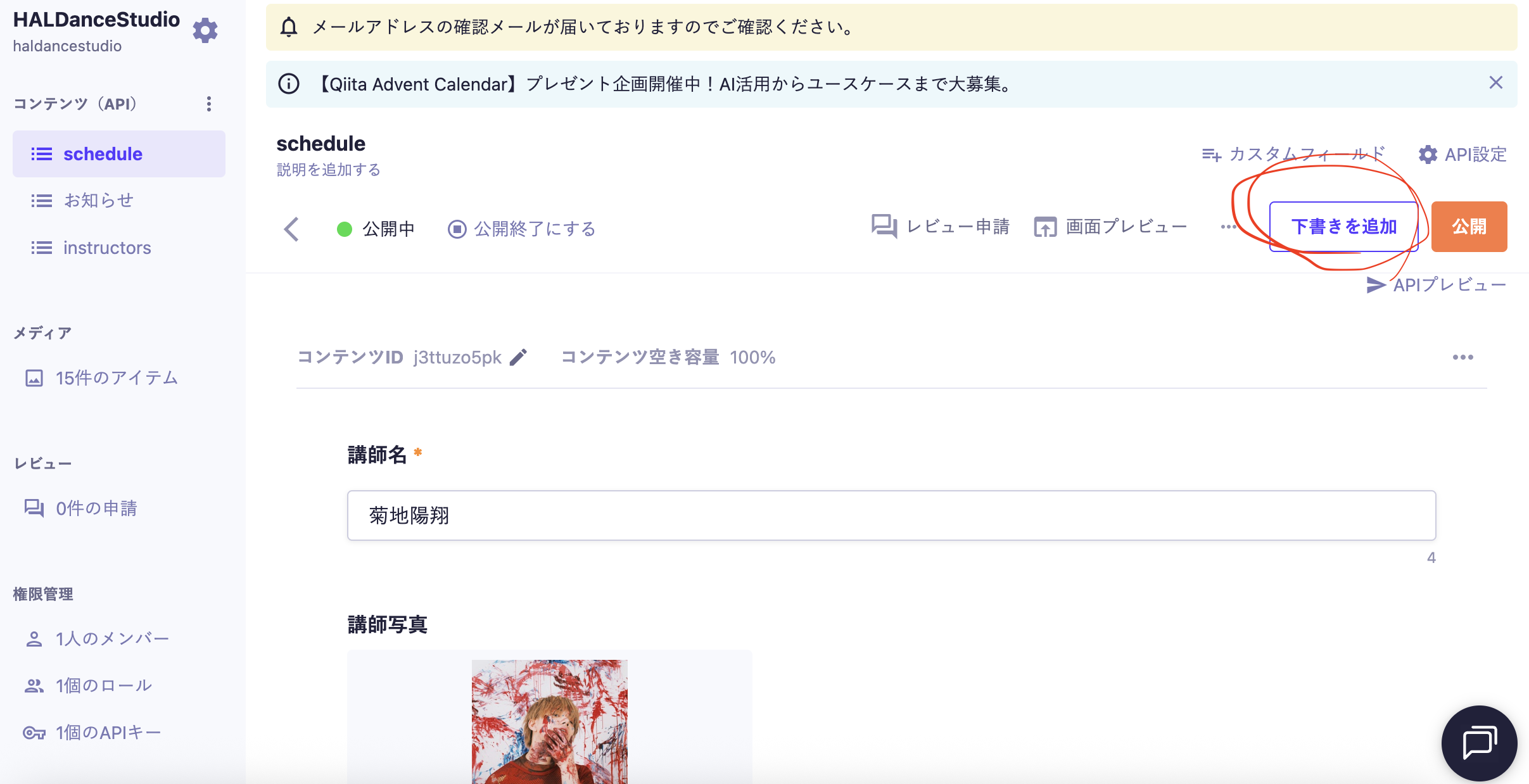This screenshot has height=784, width=1529.
Task: Open the chat support bubble
Action: 1478,742
